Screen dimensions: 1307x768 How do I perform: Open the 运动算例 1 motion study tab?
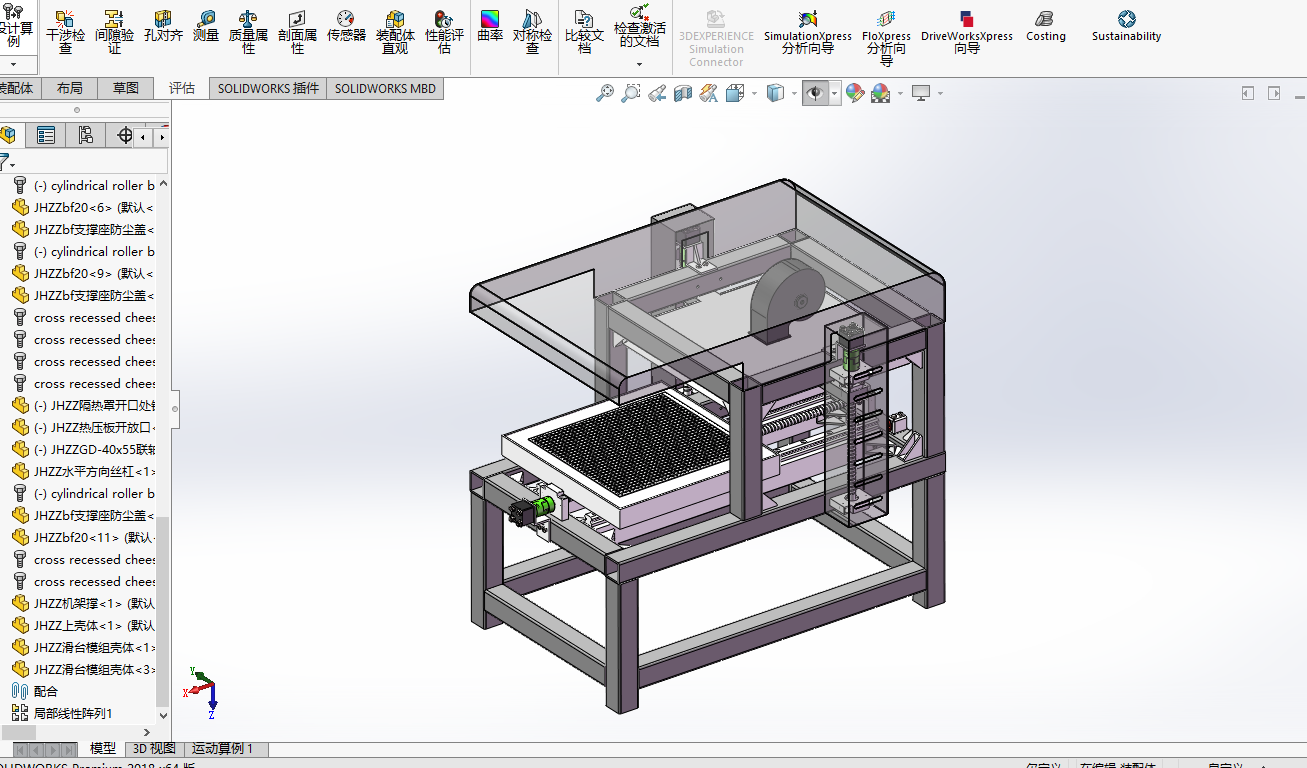point(223,748)
